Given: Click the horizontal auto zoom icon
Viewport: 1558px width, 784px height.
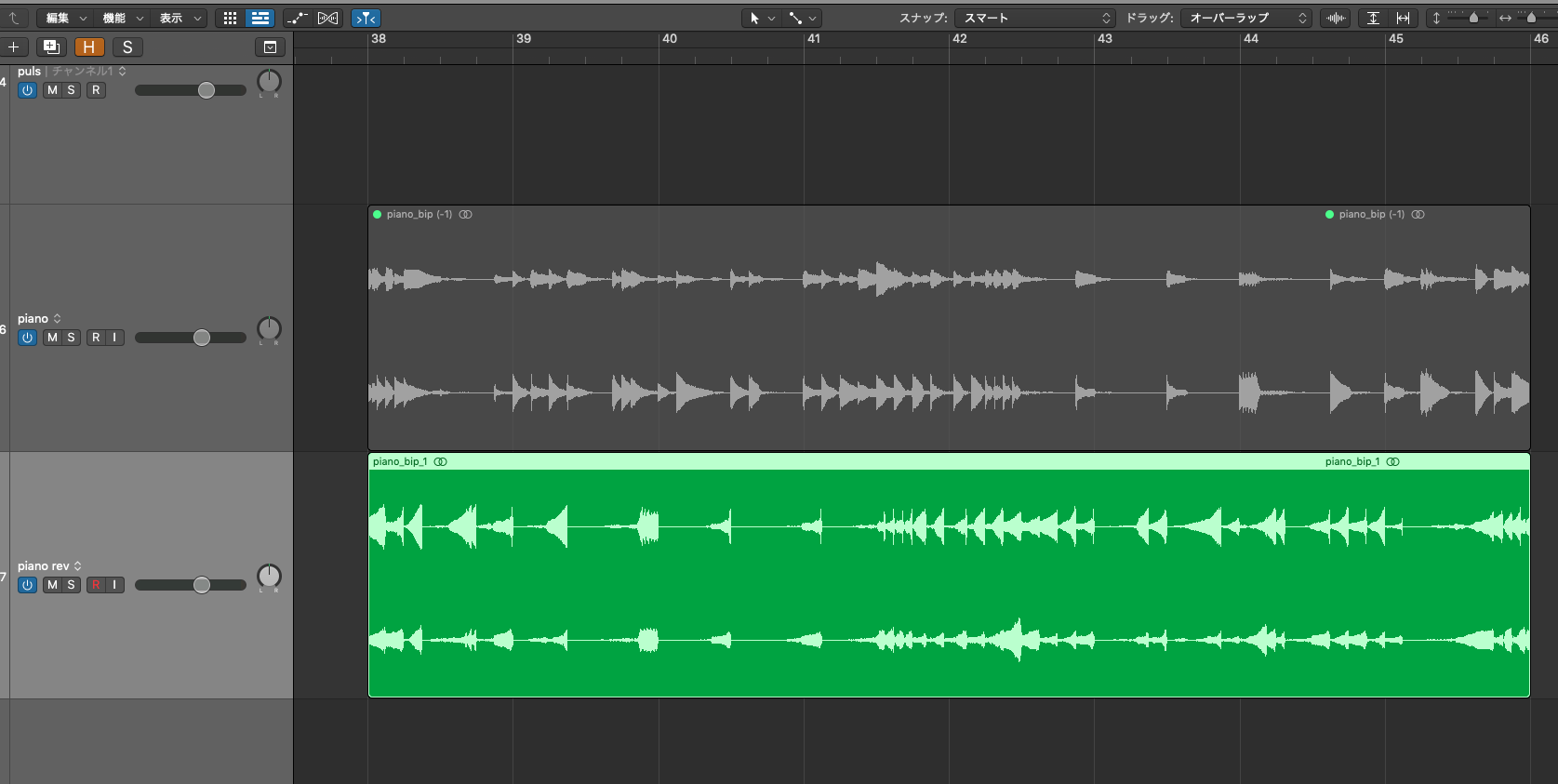Looking at the screenshot, I should click(x=1403, y=18).
